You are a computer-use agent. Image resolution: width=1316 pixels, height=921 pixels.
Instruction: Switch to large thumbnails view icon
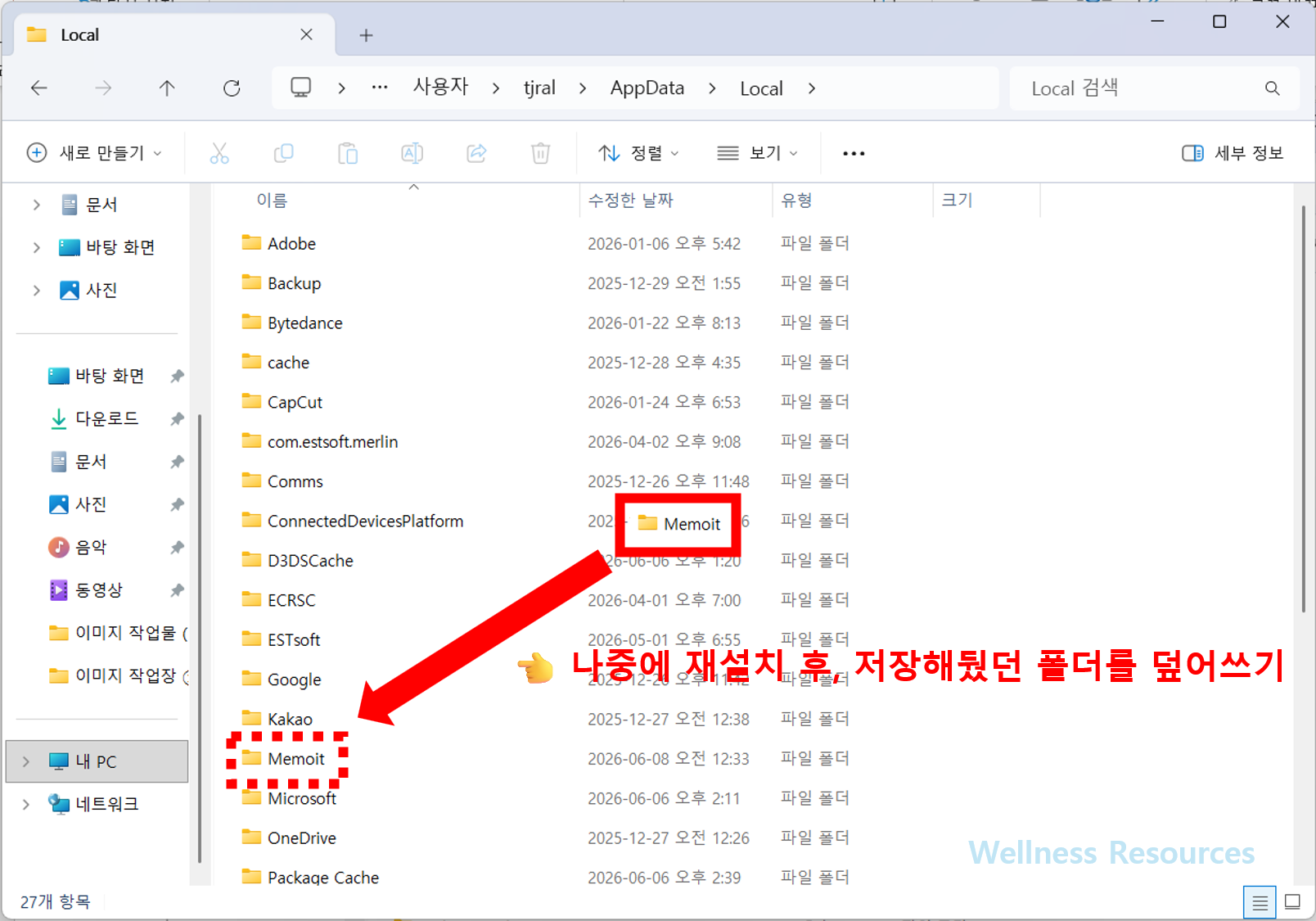point(1292,902)
